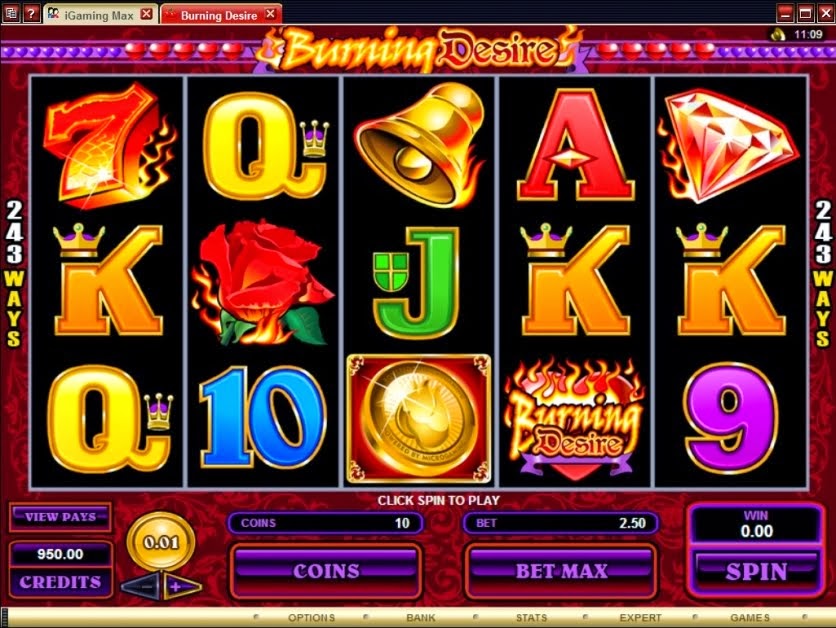Click the Bet Max button
The image size is (836, 628).
click(x=561, y=571)
